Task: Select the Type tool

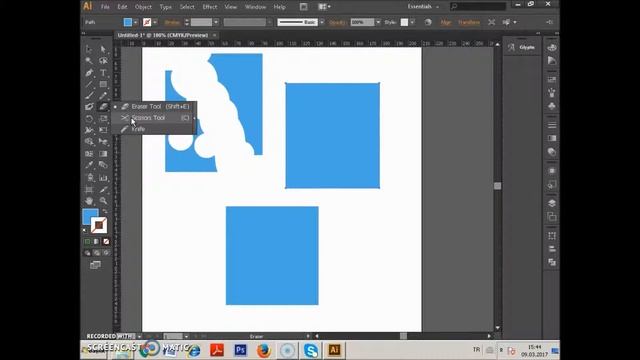Action: point(103,73)
